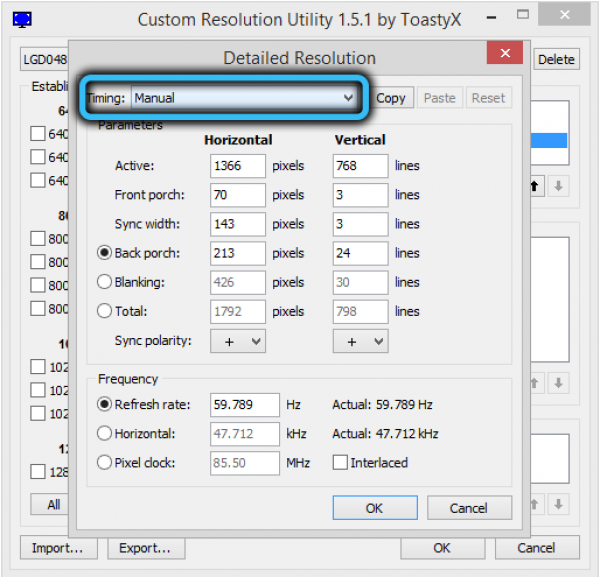This screenshot has width=600, height=577.
Task: Select the Total radio button
Action: click(x=104, y=311)
